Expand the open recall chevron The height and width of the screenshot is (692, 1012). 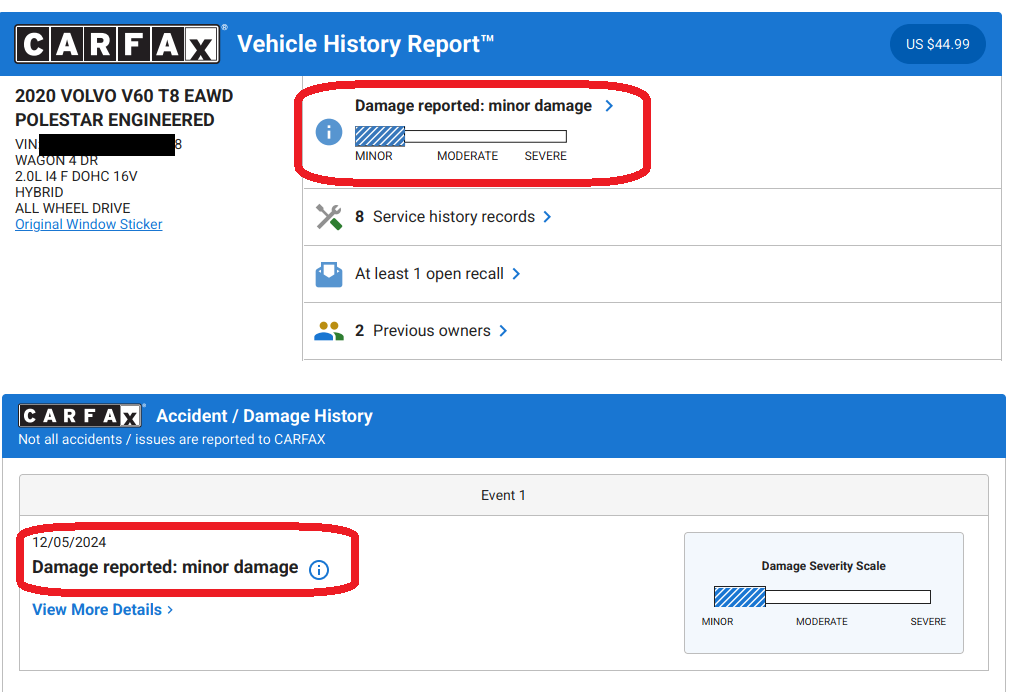click(x=516, y=274)
